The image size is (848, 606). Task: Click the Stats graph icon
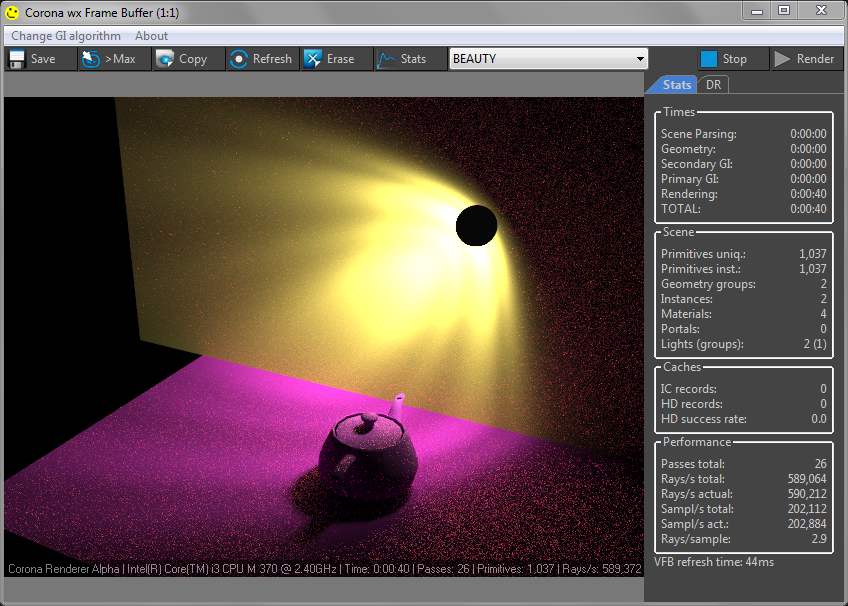point(386,59)
